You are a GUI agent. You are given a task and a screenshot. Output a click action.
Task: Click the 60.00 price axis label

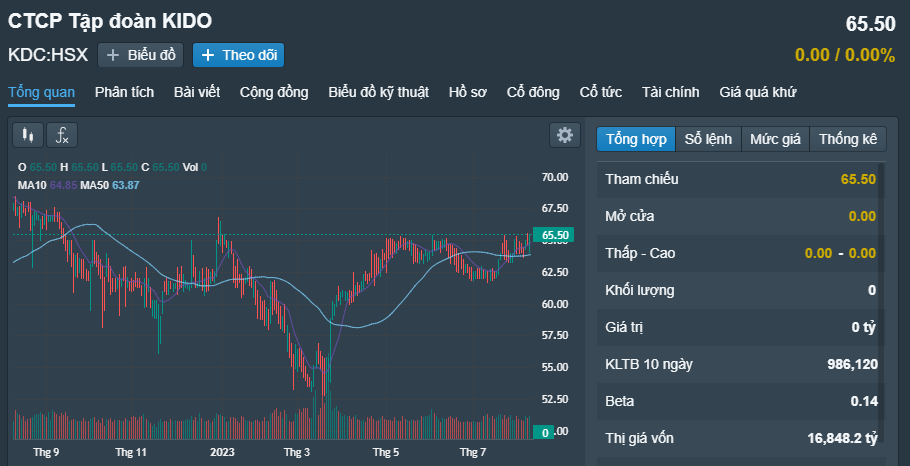555,304
